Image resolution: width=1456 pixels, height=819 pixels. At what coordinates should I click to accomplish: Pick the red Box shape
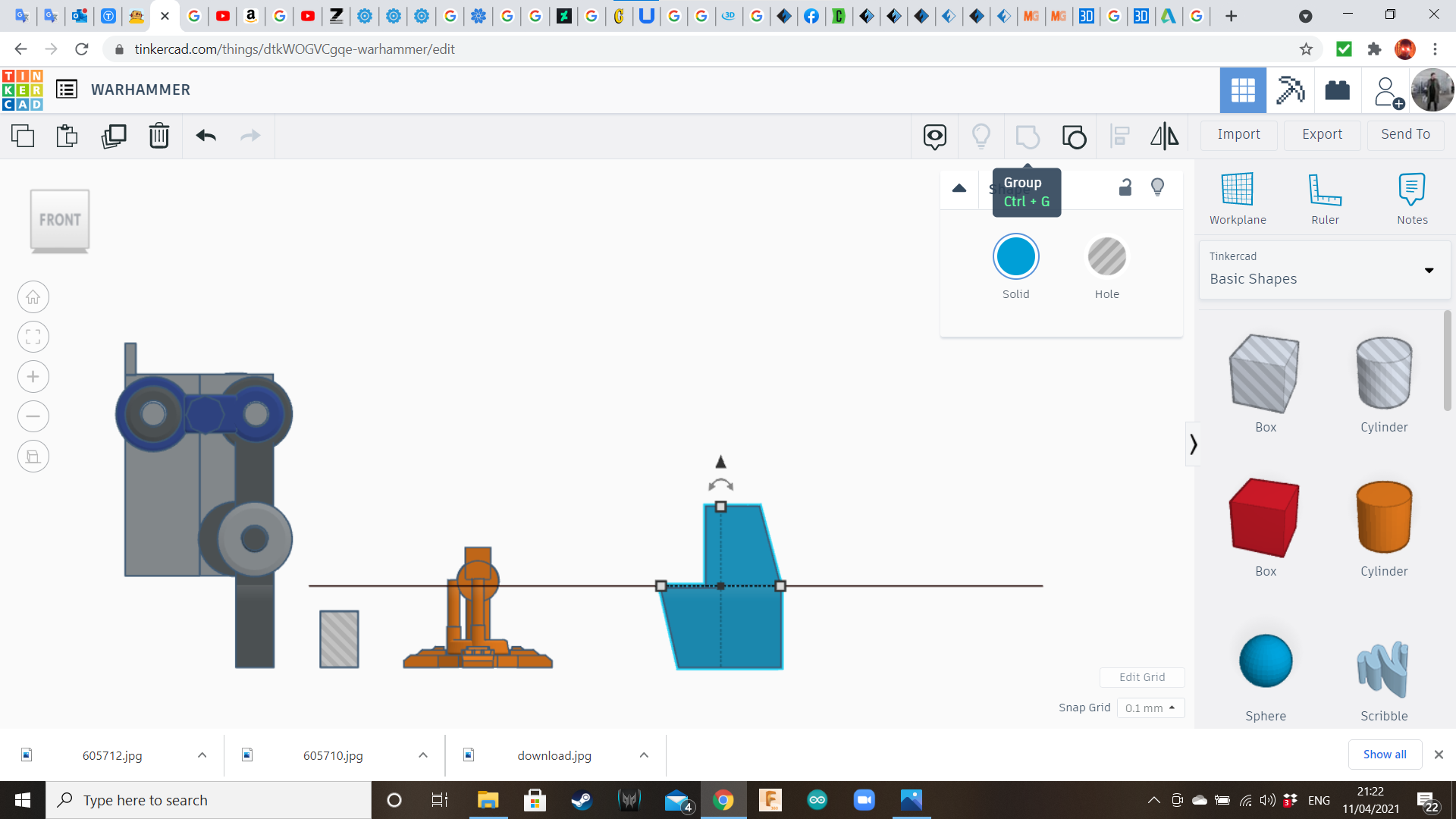coord(1265,518)
